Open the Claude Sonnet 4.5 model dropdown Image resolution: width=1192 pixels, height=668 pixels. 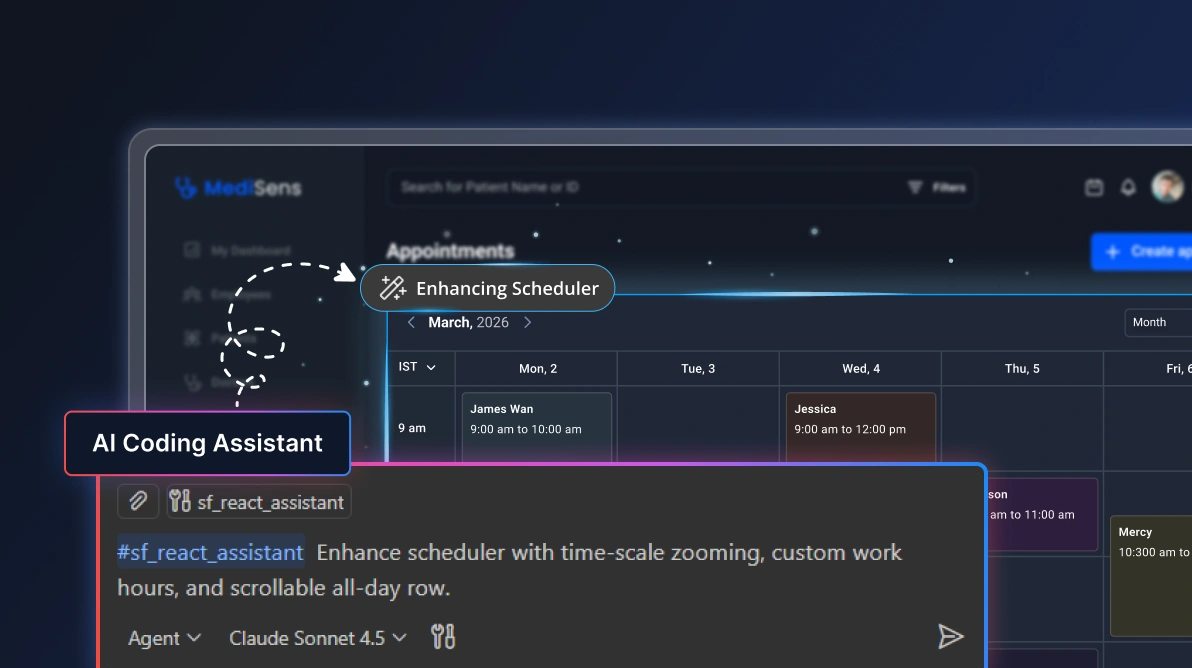click(x=318, y=638)
